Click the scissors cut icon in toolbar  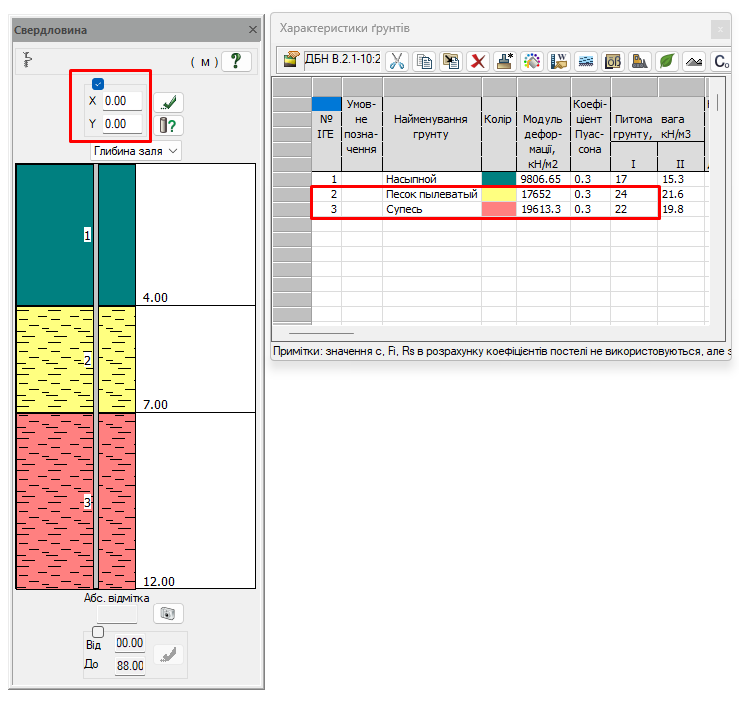pyautogui.click(x=398, y=61)
